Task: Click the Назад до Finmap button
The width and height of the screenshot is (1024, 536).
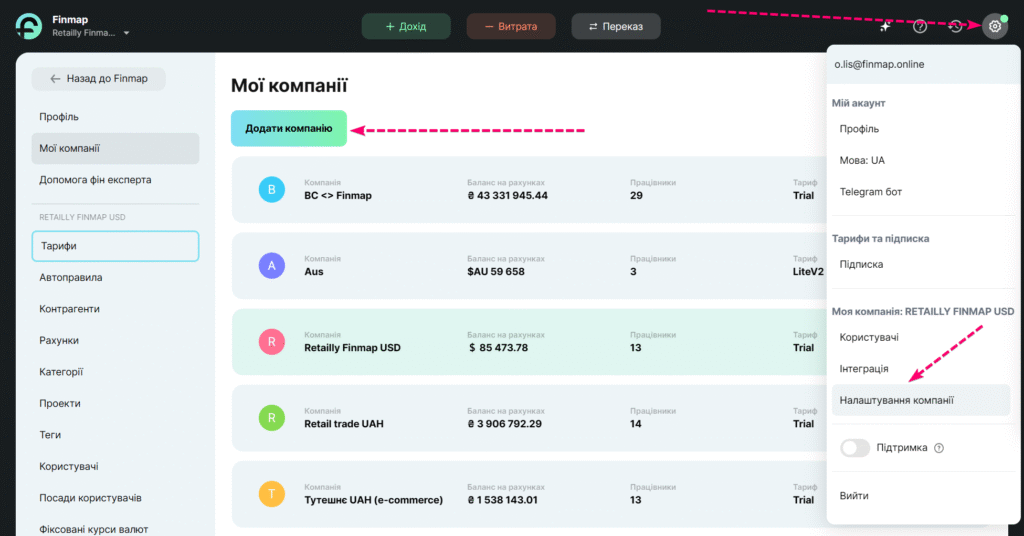Action: (x=99, y=79)
